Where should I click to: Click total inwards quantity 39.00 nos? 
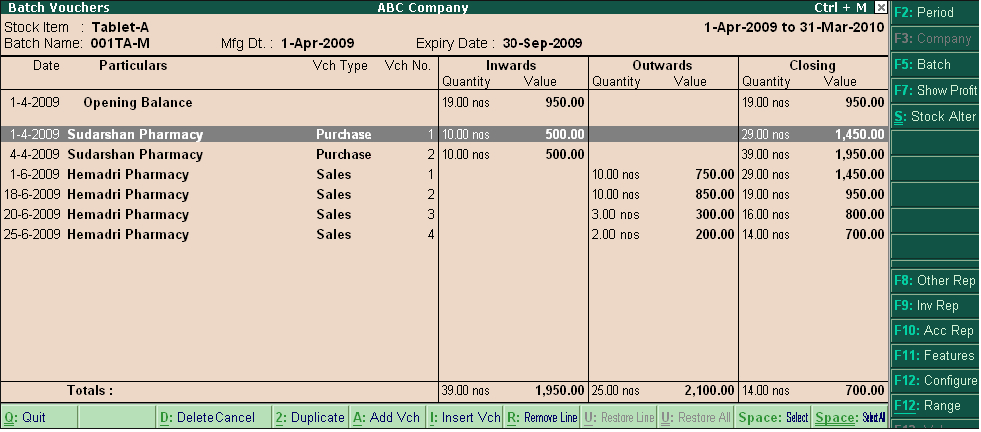click(465, 391)
